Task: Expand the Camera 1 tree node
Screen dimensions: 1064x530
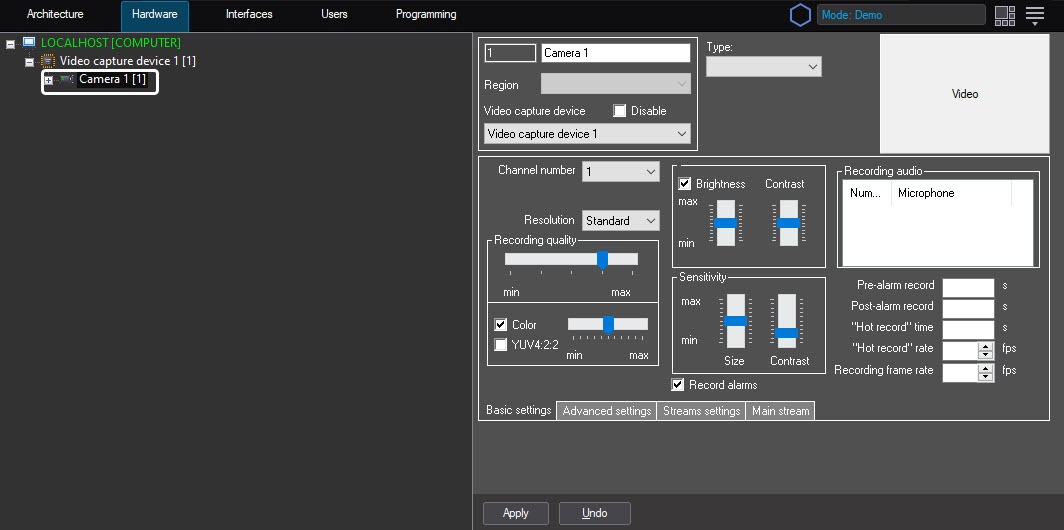Action: click(x=48, y=80)
